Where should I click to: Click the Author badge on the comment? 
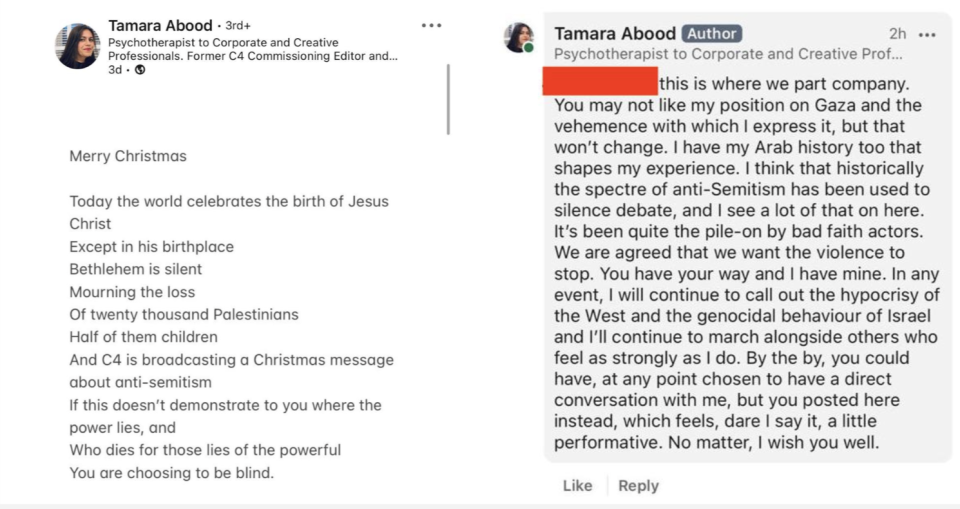coord(712,33)
